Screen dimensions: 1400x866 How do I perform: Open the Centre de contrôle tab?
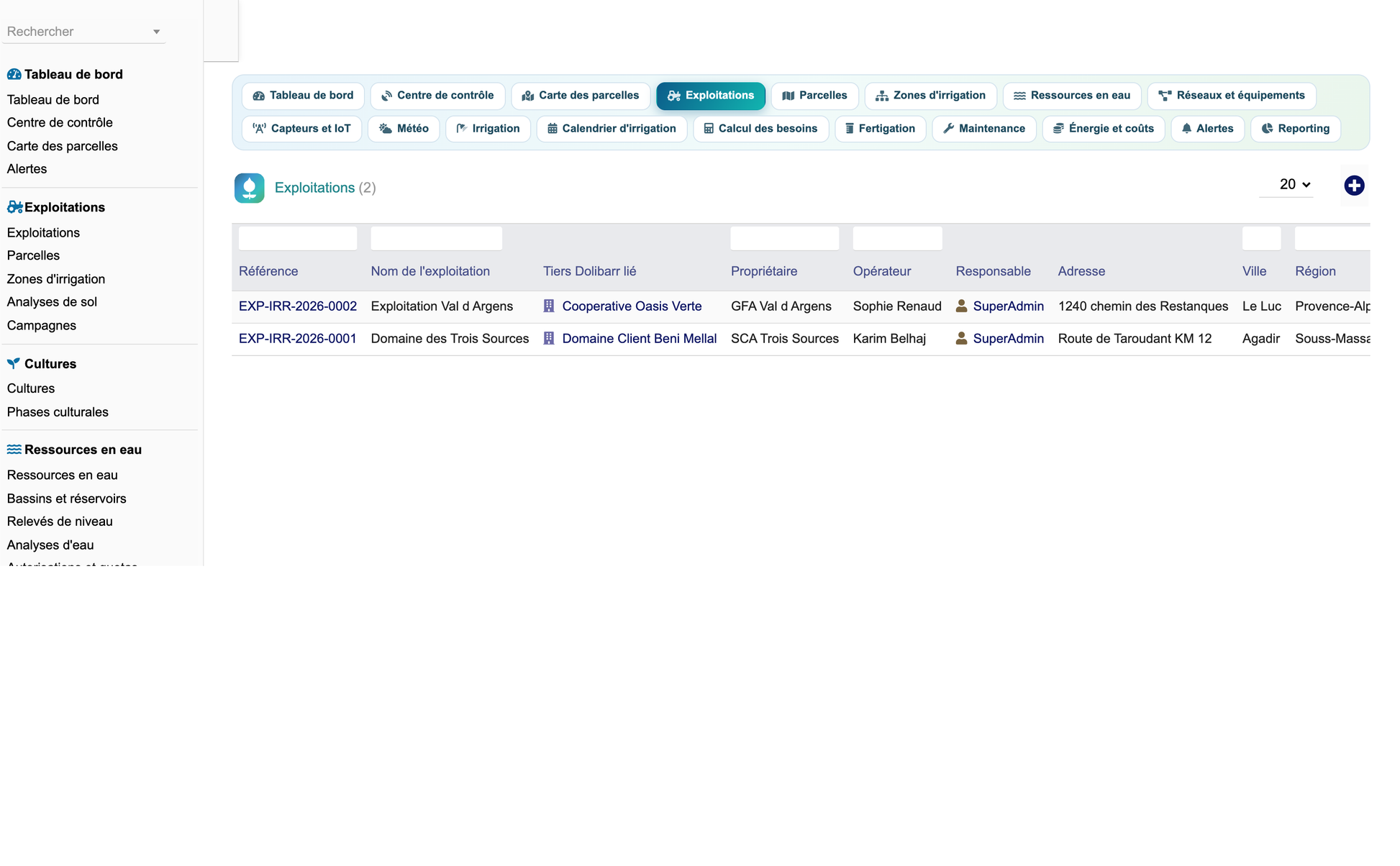(437, 96)
